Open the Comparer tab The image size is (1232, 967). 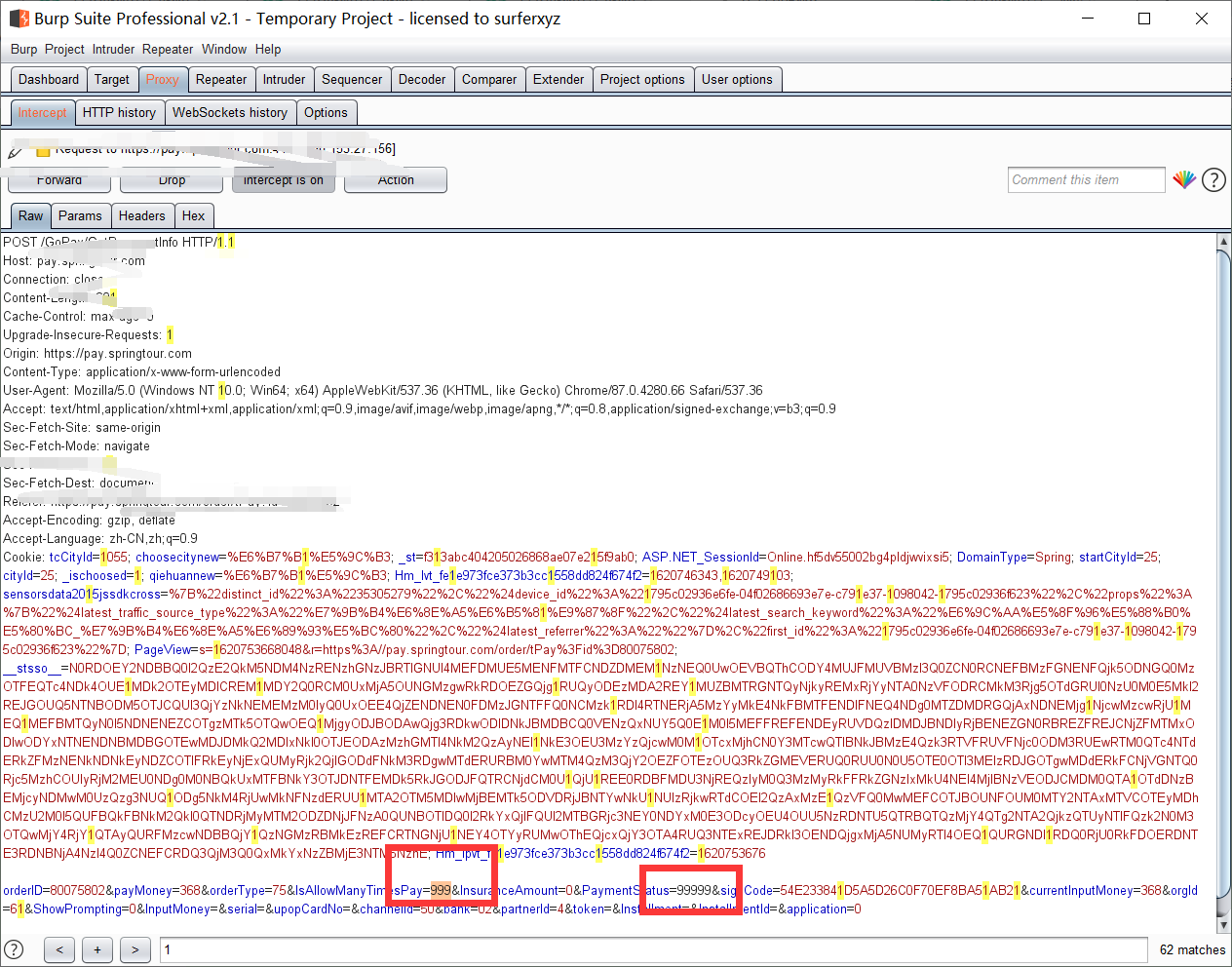489,80
